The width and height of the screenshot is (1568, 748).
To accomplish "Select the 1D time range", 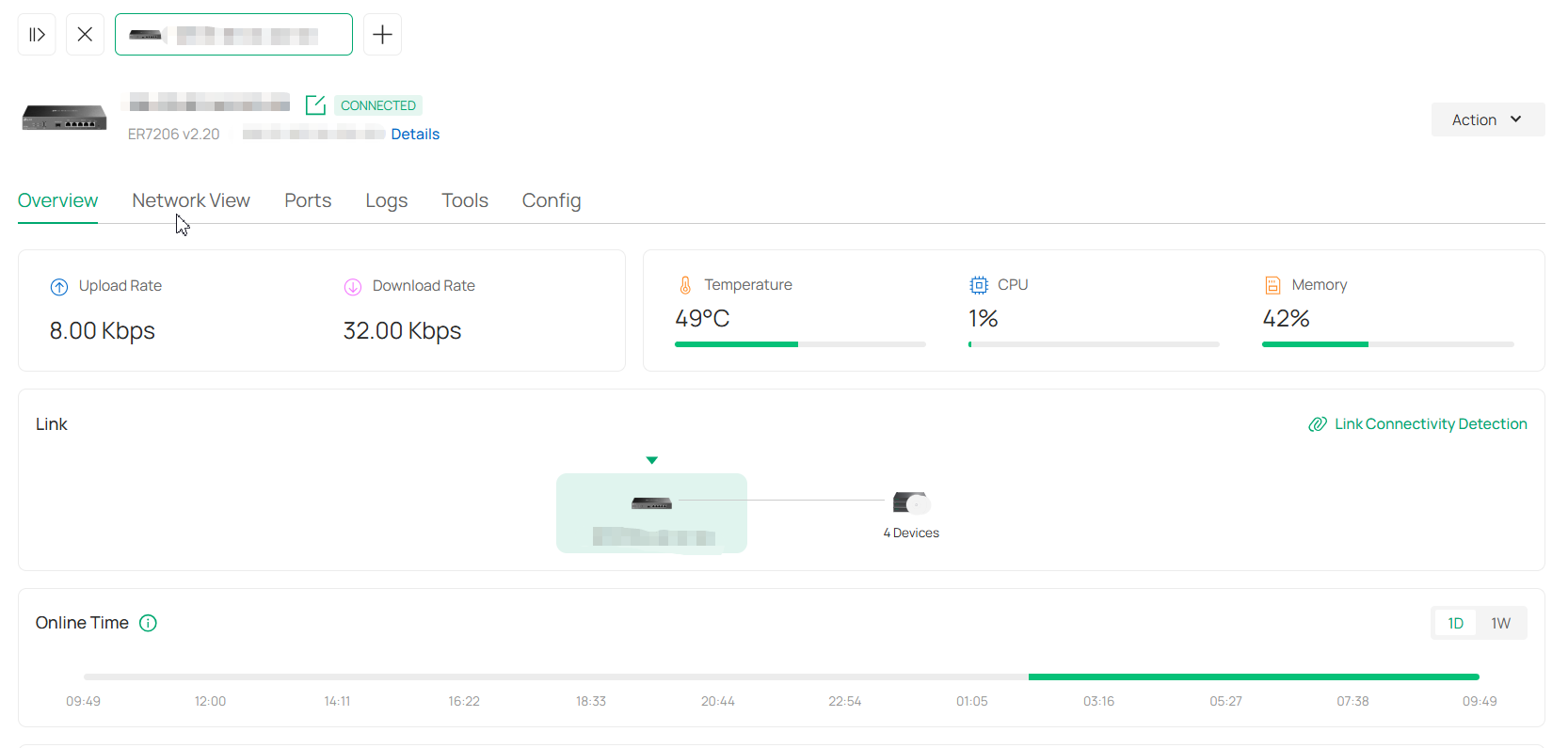I will (x=1455, y=623).
